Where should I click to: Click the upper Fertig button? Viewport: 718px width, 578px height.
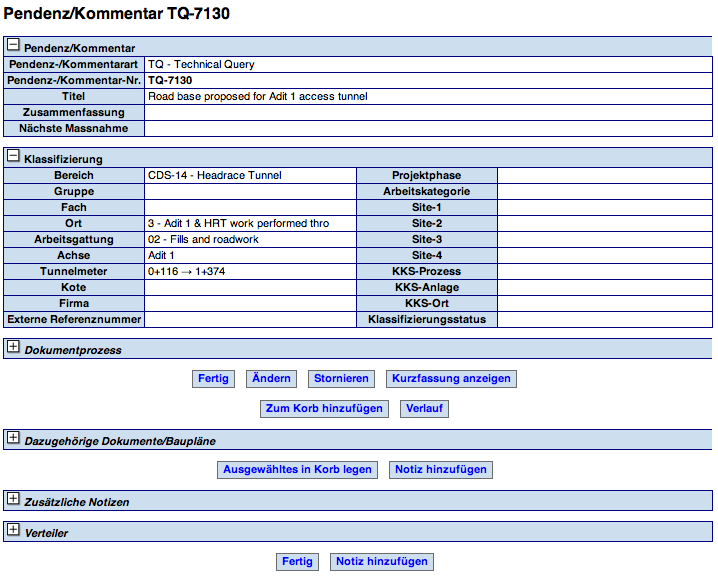coord(213,379)
